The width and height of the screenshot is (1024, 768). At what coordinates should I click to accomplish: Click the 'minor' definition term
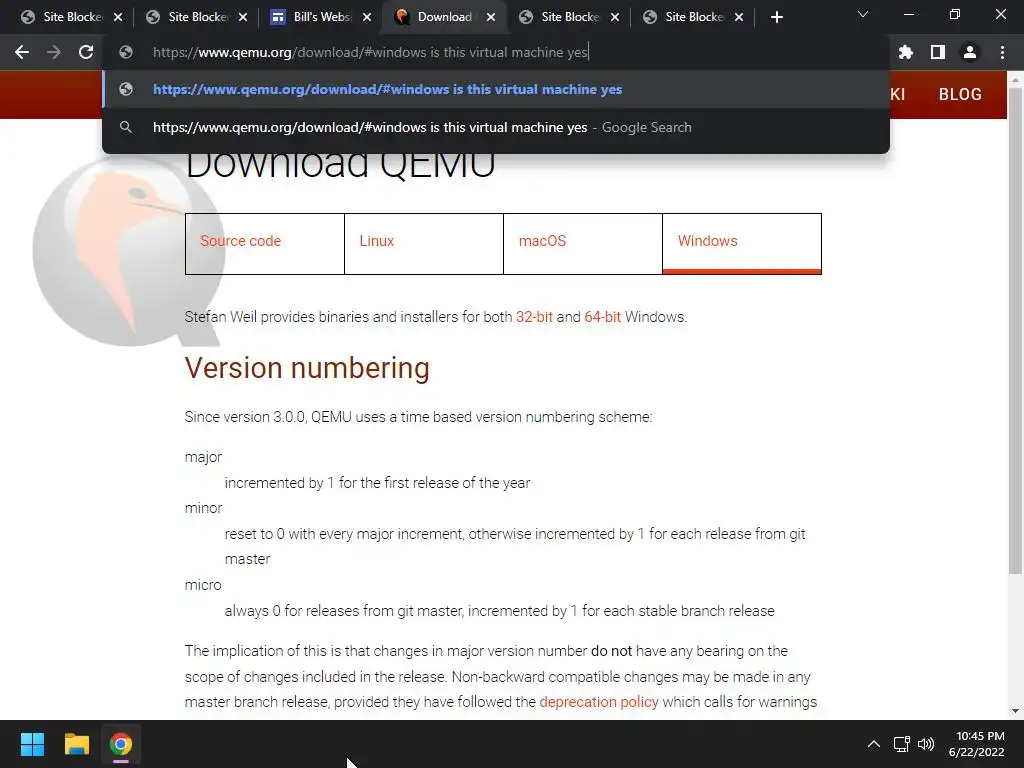coord(203,508)
